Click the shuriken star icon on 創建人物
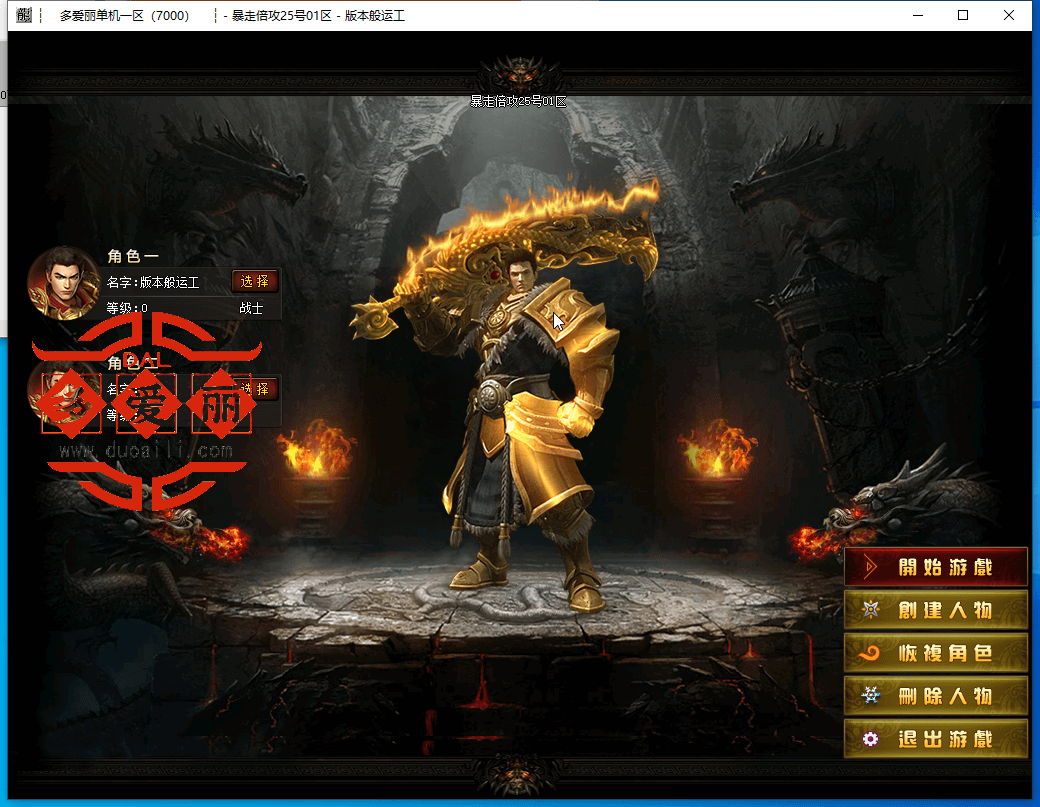 tap(871, 610)
